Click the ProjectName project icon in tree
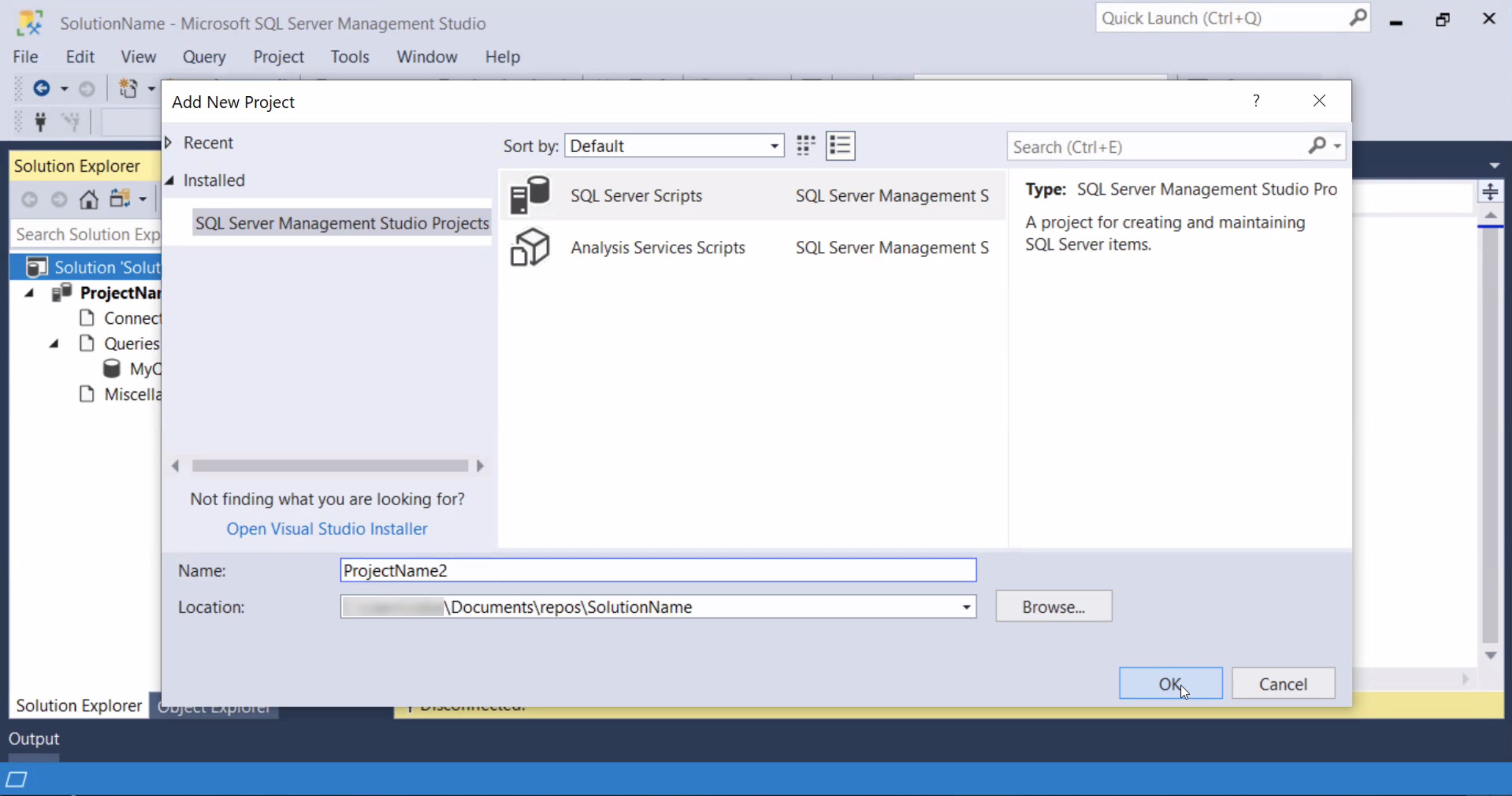Image resolution: width=1512 pixels, height=796 pixels. pyautogui.click(x=62, y=292)
